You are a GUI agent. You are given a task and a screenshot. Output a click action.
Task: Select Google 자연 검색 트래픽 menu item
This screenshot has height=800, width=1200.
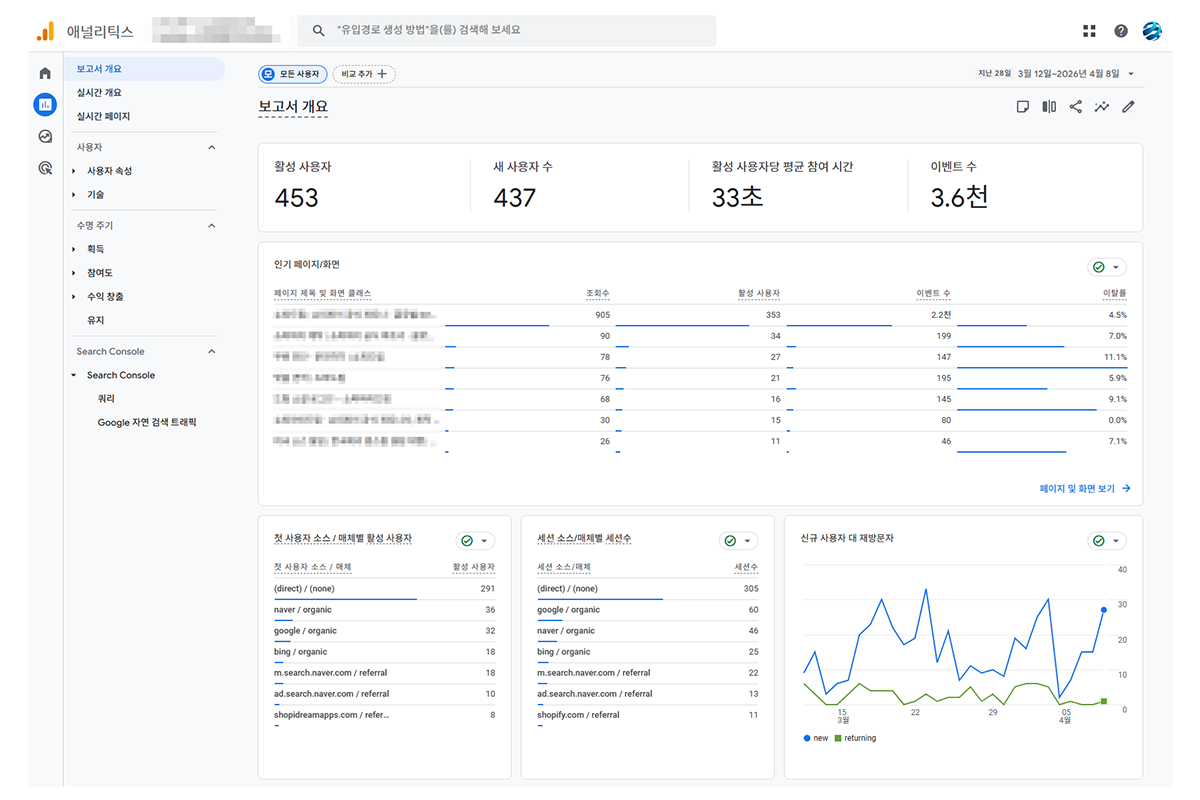[x=146, y=423]
